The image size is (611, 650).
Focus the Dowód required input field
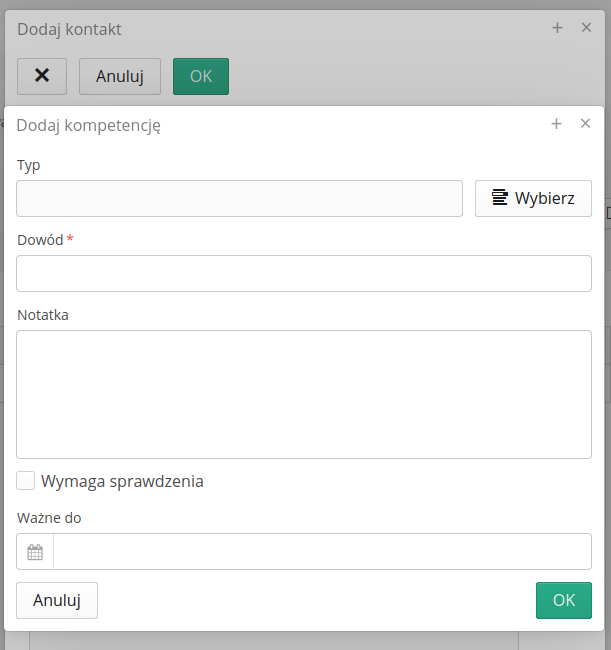[304, 273]
